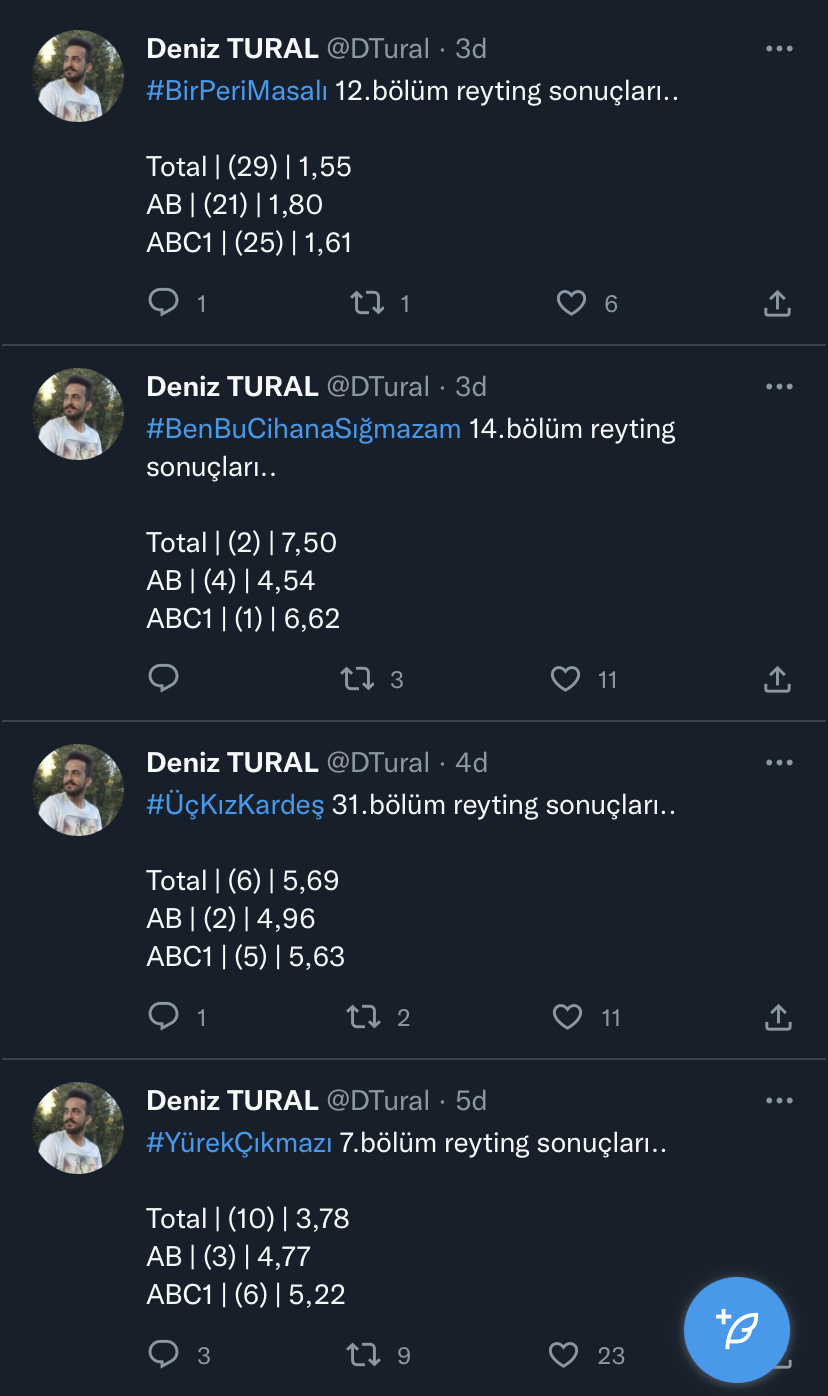Compose a new tweet with floating button
The image size is (828, 1396).
tap(737, 1330)
